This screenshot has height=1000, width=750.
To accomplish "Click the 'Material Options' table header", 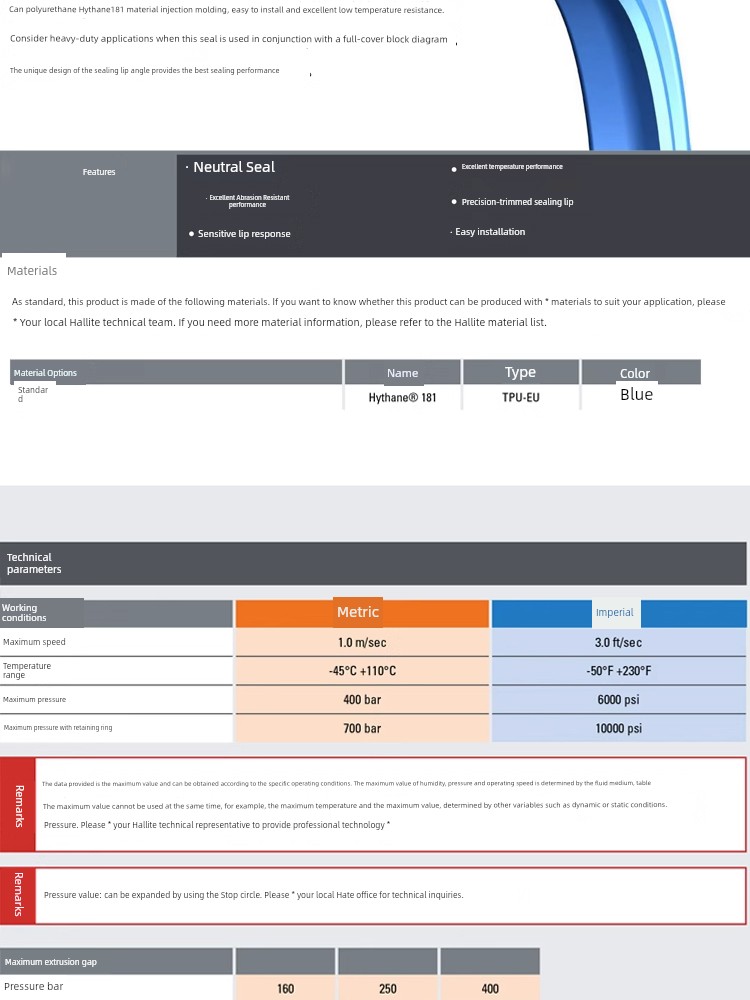I will point(176,372).
